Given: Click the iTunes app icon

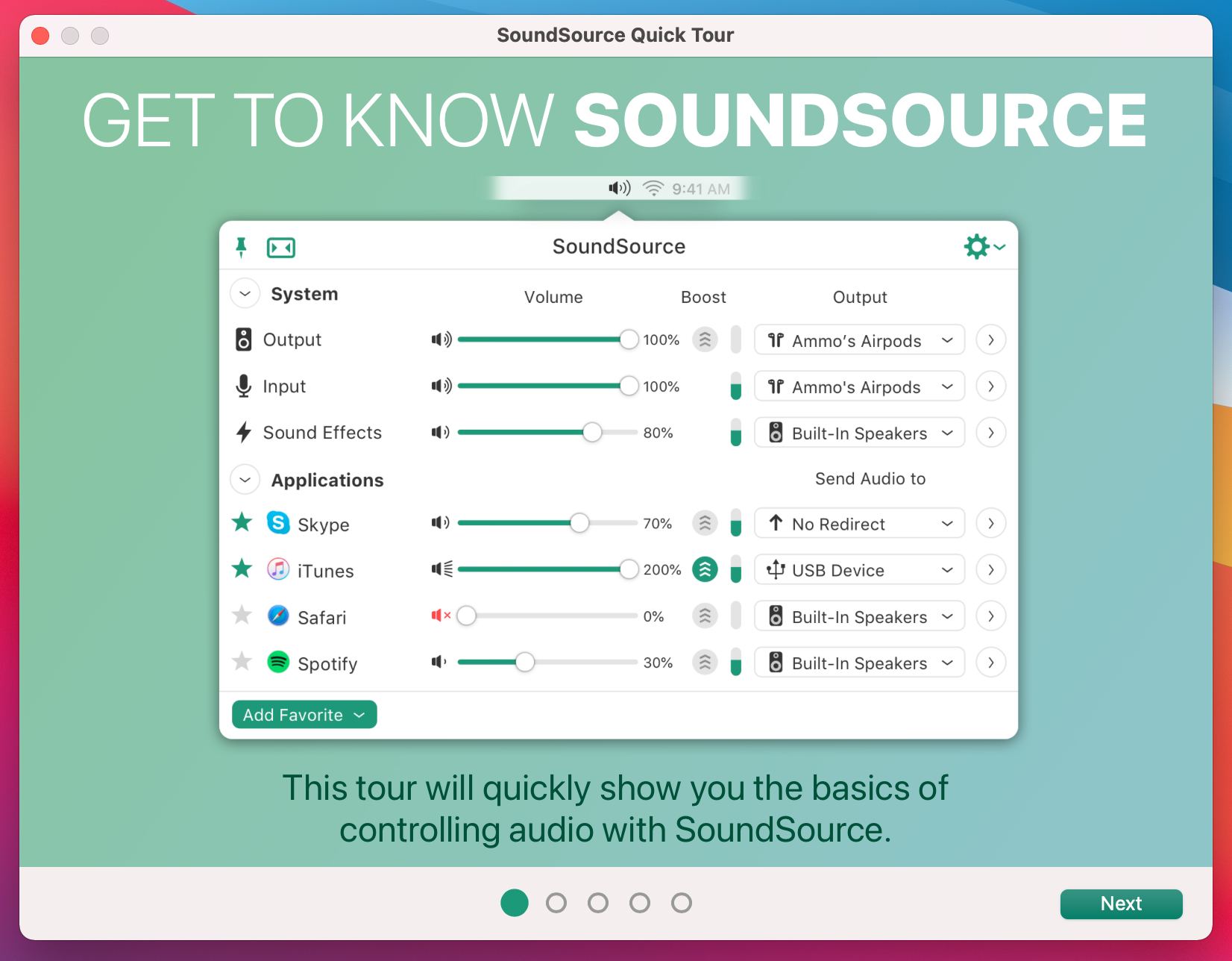Looking at the screenshot, I should point(278,569).
